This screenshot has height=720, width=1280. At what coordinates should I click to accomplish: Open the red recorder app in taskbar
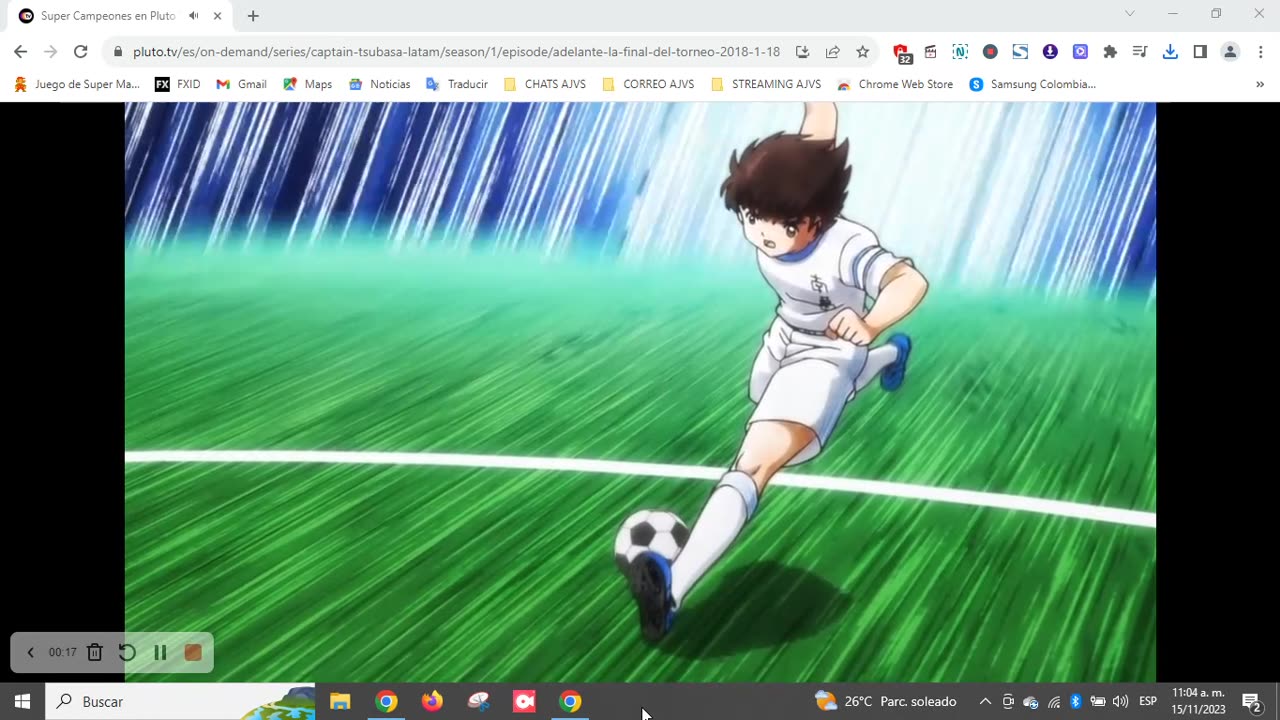click(524, 701)
